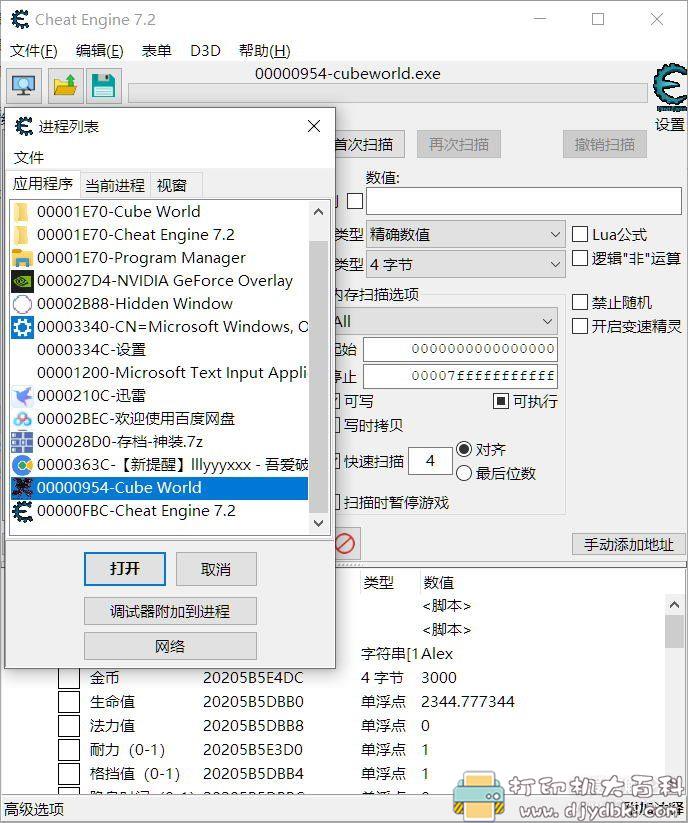Click the gear icon of 00003340-CN=Microsoft Windows
The width and height of the screenshot is (688, 823).
point(22,327)
